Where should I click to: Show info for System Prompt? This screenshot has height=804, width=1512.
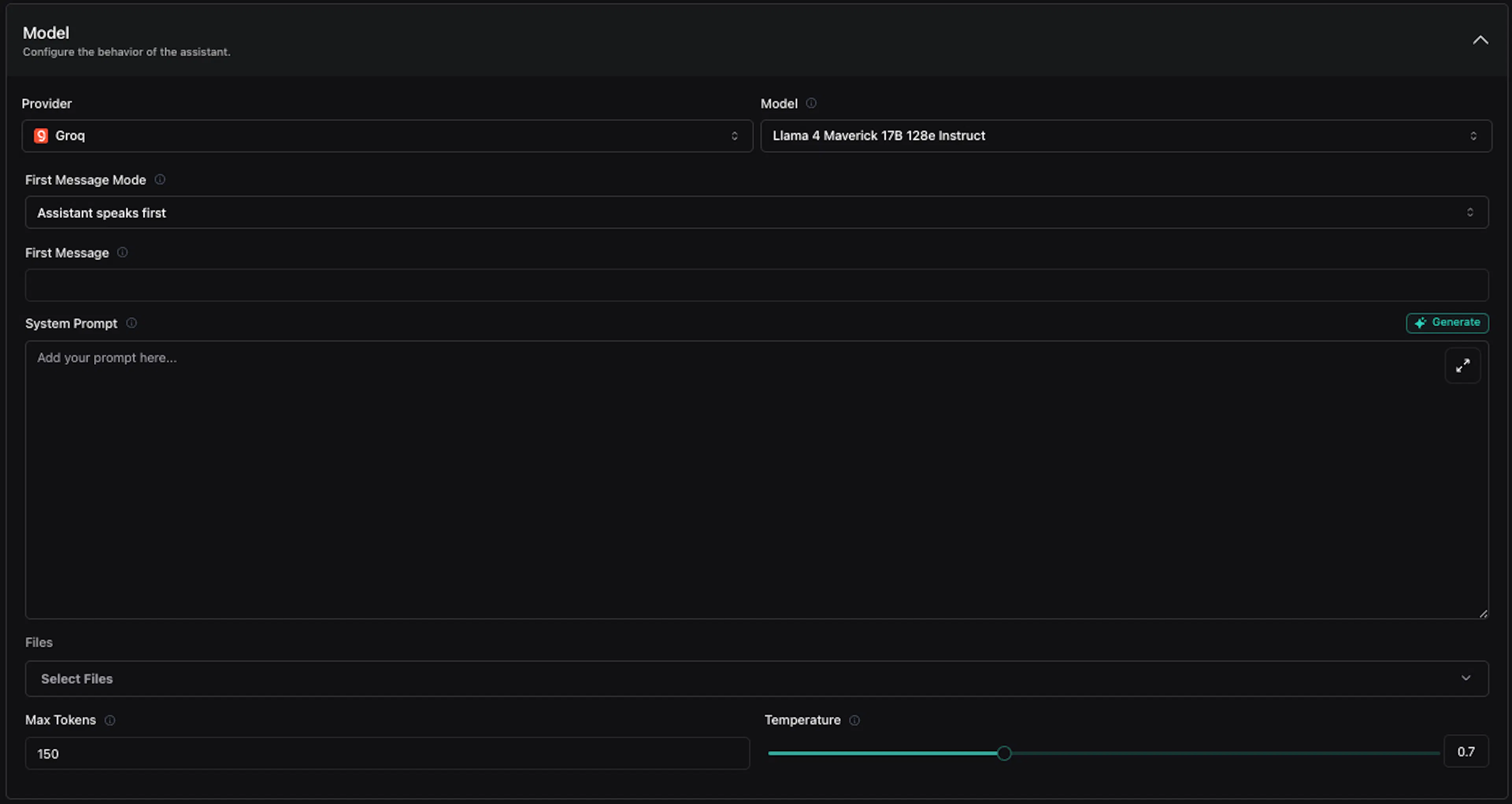[132, 323]
